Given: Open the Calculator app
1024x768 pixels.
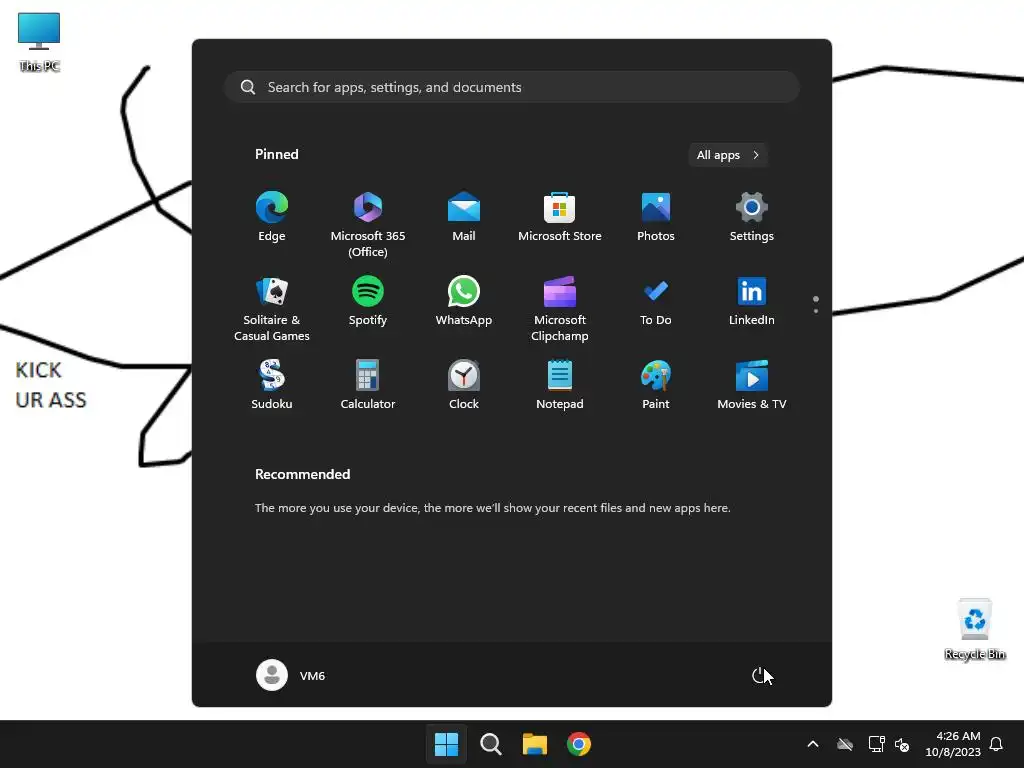Looking at the screenshot, I should tap(368, 385).
